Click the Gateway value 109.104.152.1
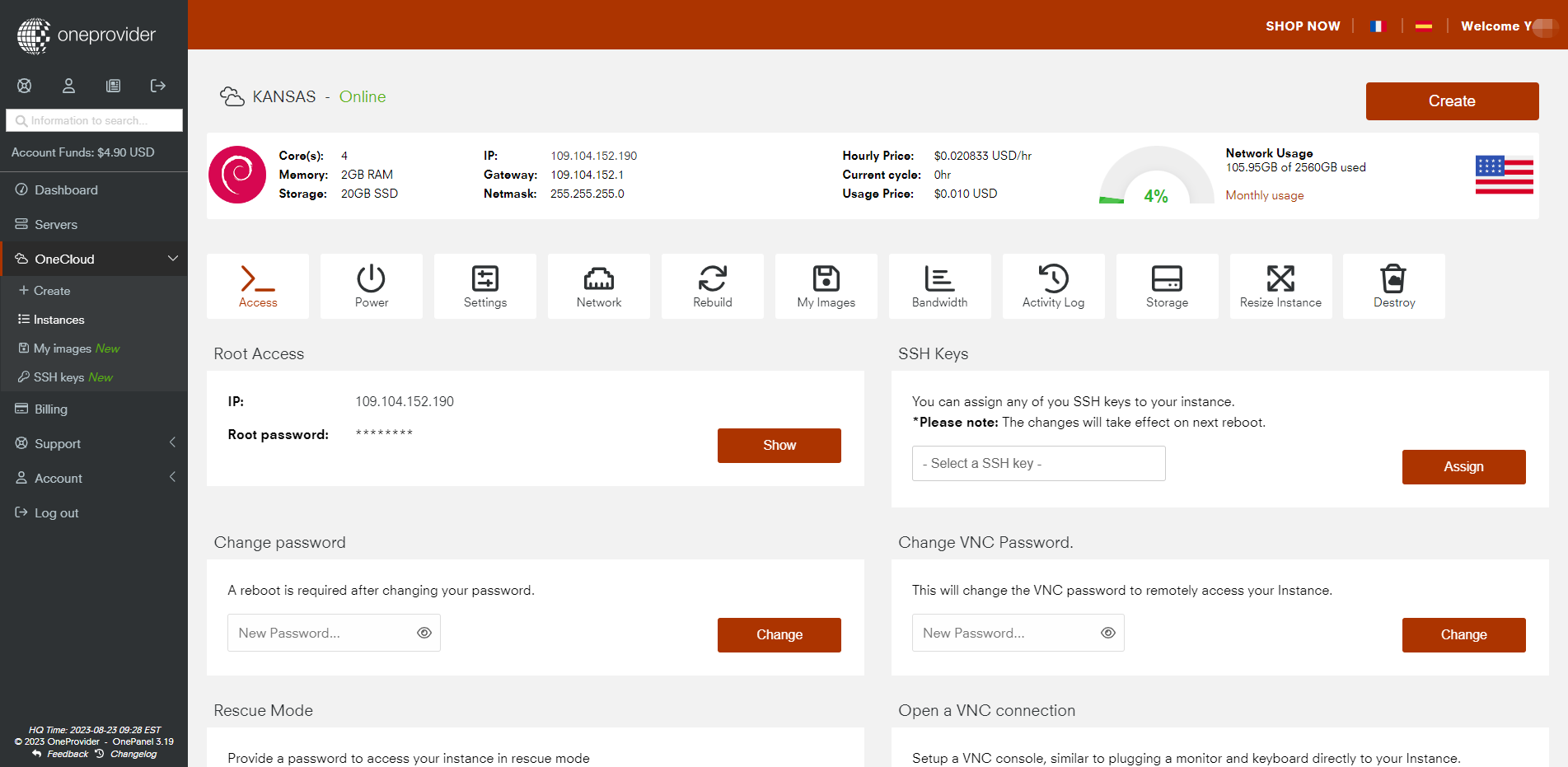Screen dimensions: 1568x767 pyautogui.click(x=587, y=175)
